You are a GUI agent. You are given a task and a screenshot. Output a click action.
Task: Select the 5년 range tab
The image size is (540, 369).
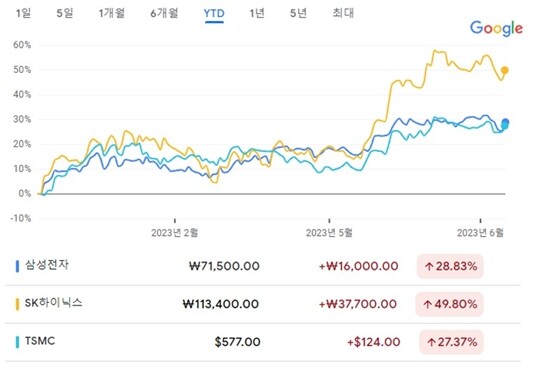click(x=298, y=13)
